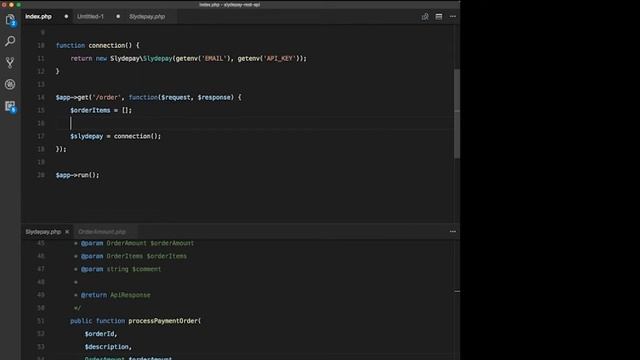640x360 pixels.
Task: Click on 'Slydepay\Slydepay' in the return statement
Action: [141, 58]
